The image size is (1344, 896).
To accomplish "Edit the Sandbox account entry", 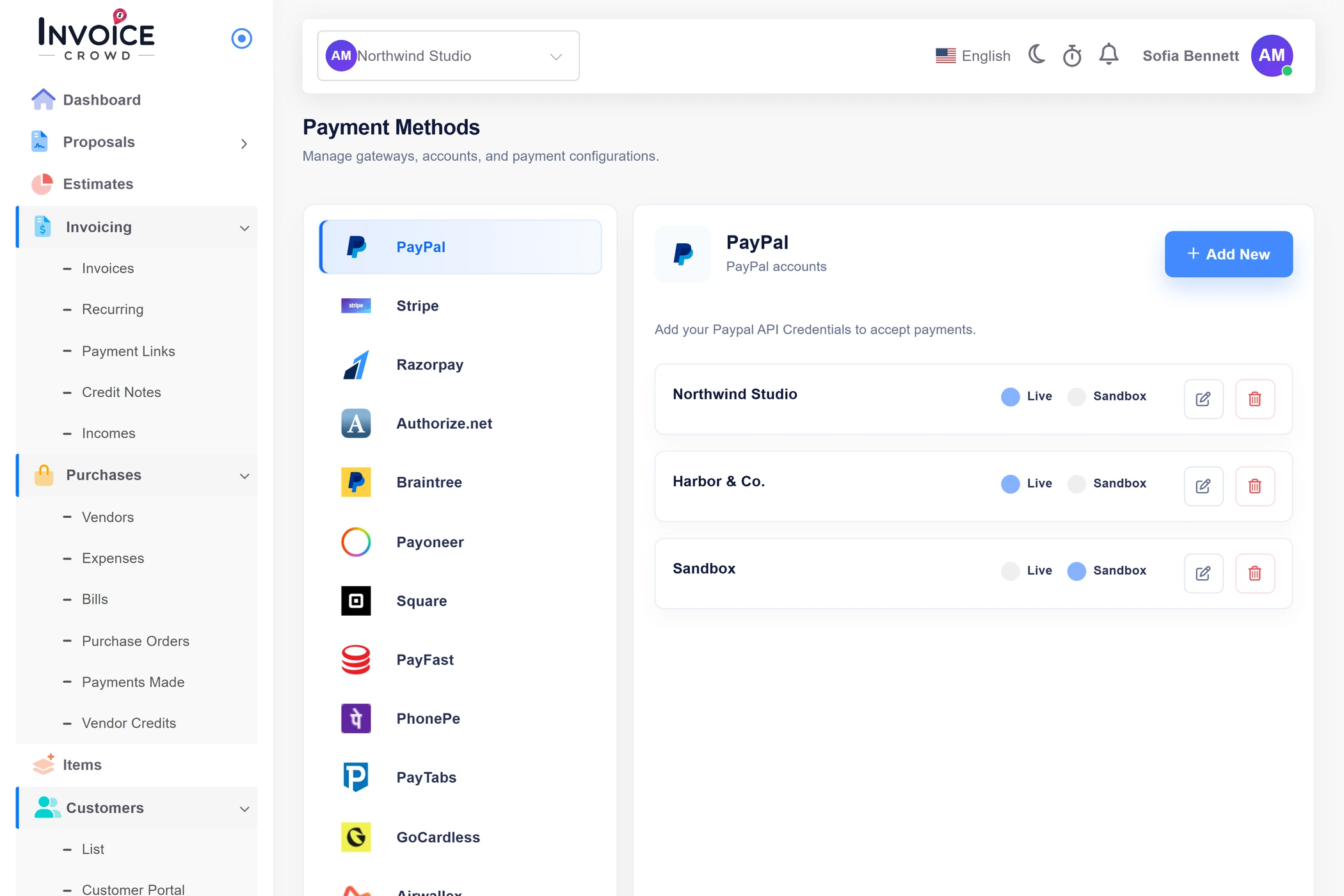I will [1203, 573].
